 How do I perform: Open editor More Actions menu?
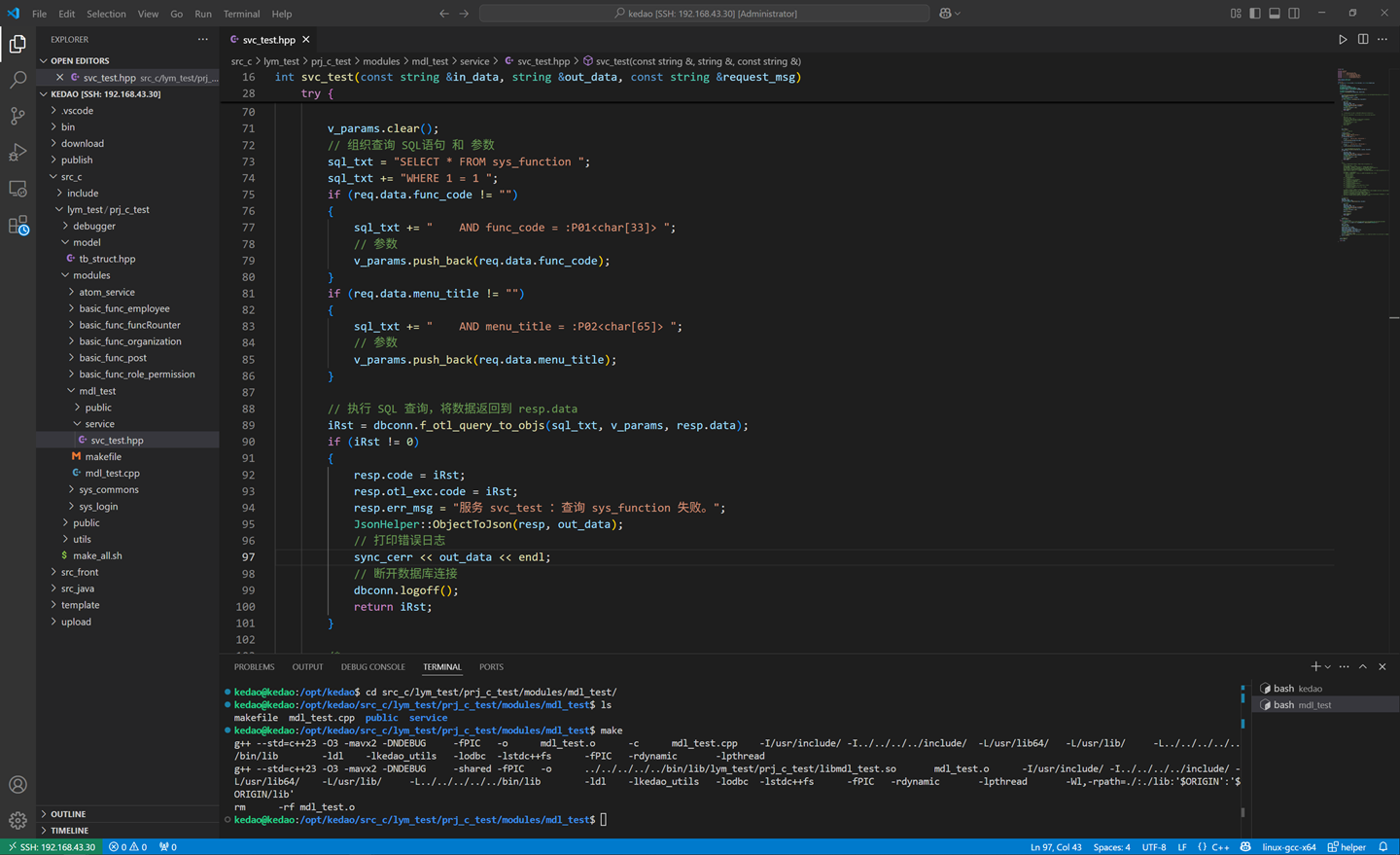1382,40
